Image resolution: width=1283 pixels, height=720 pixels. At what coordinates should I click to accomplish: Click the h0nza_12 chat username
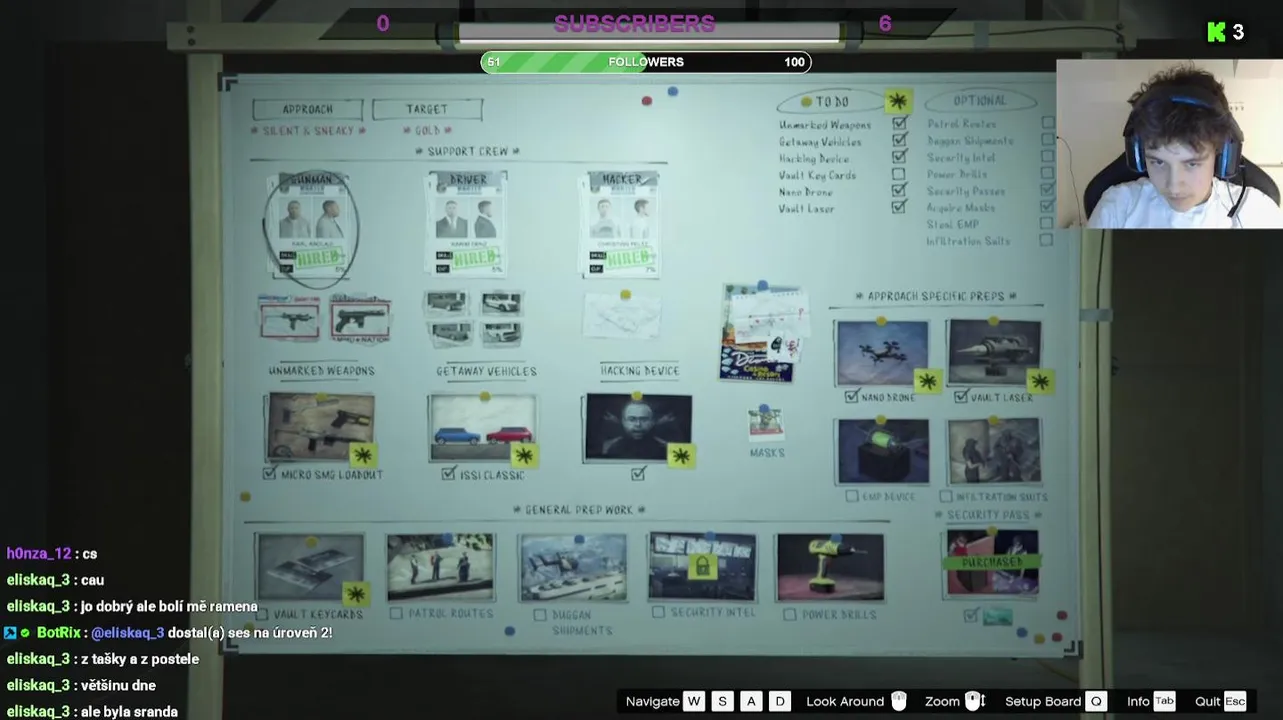(39, 554)
